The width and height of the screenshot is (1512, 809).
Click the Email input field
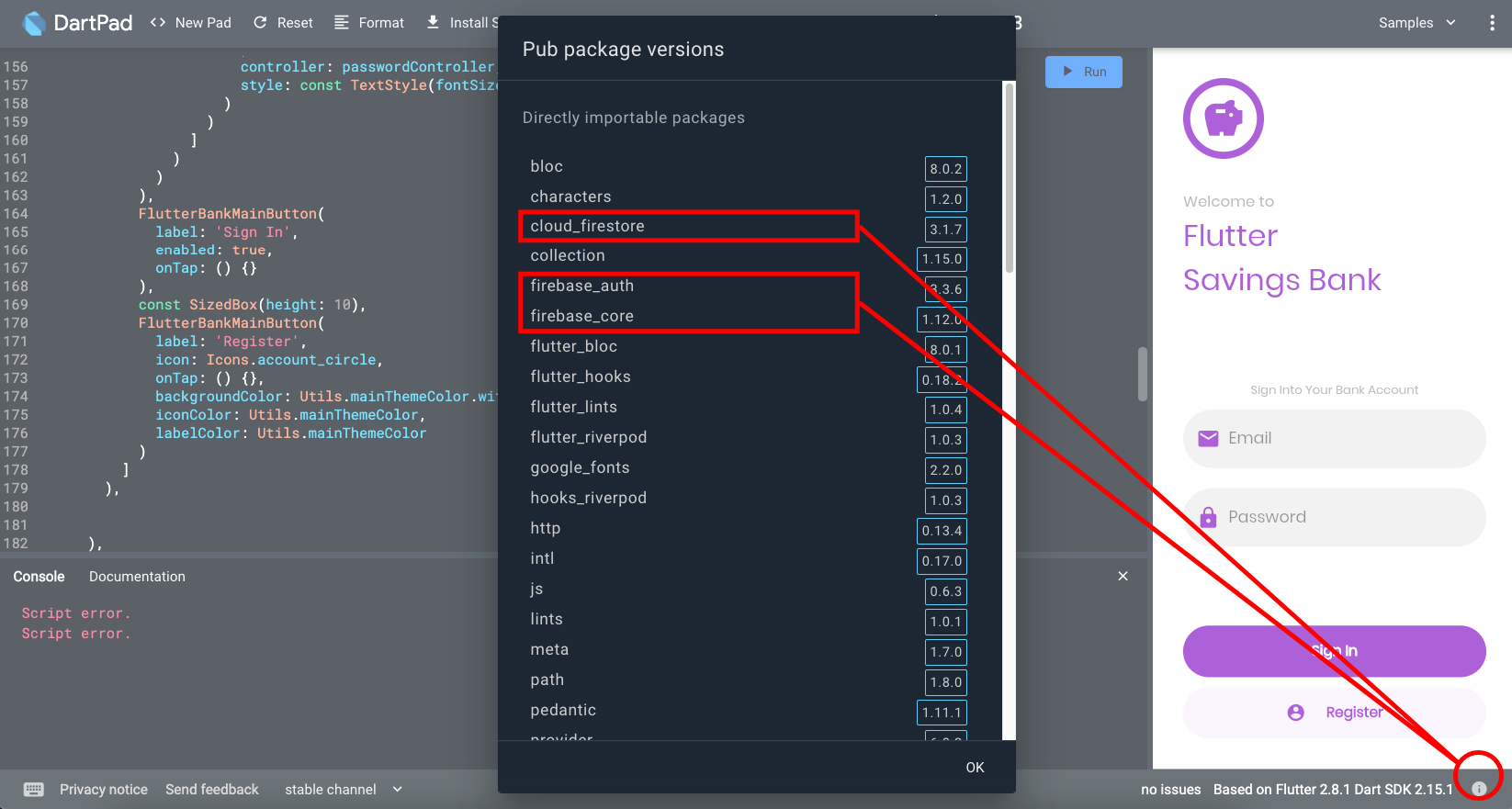1334,438
